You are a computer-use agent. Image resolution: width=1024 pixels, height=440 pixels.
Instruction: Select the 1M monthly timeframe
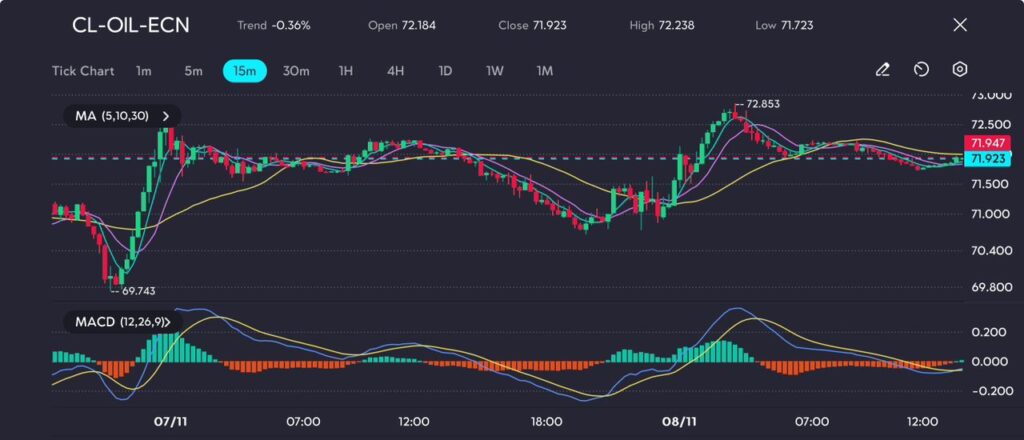point(545,71)
